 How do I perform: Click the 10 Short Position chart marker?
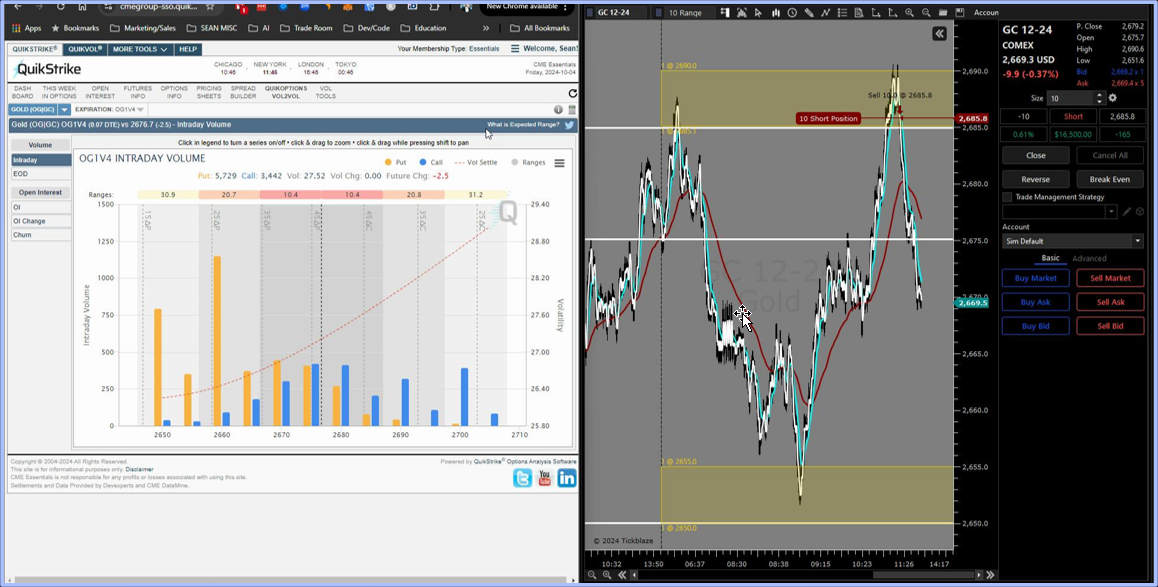point(828,118)
